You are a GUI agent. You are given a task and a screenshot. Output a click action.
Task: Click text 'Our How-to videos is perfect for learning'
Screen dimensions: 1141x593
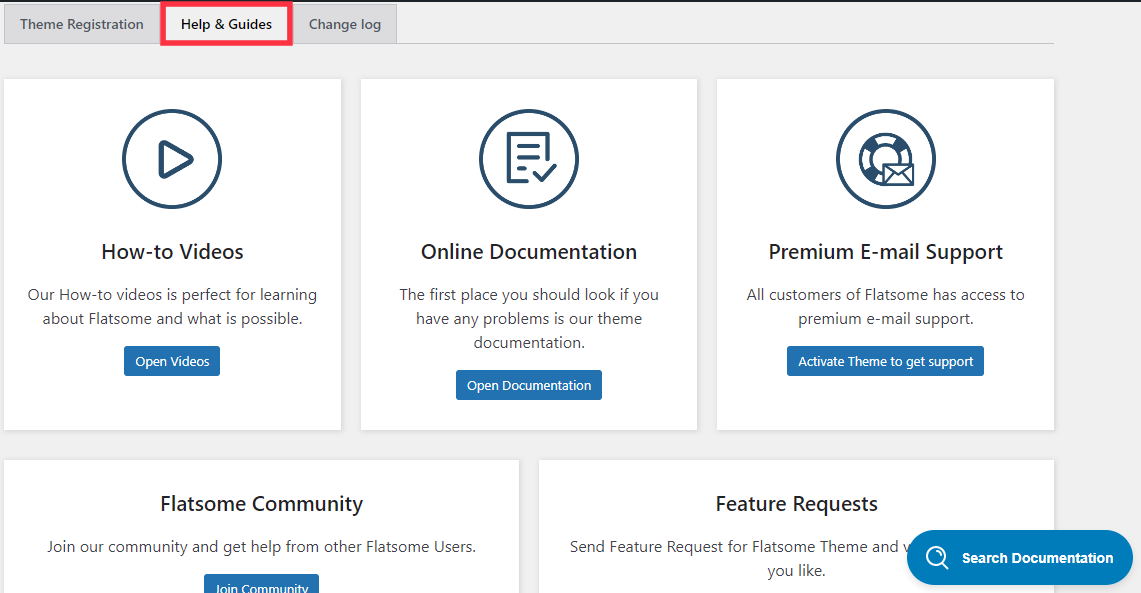point(172,295)
